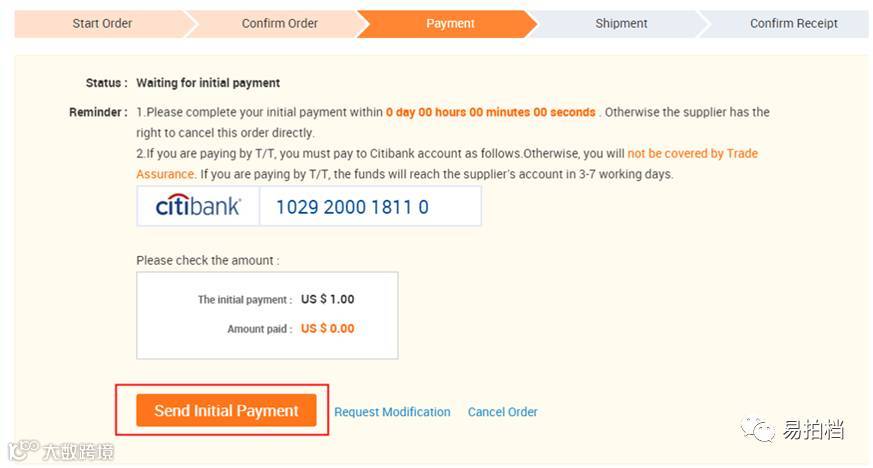Select the Confirm Order step
873x468 pixels.
279,23
